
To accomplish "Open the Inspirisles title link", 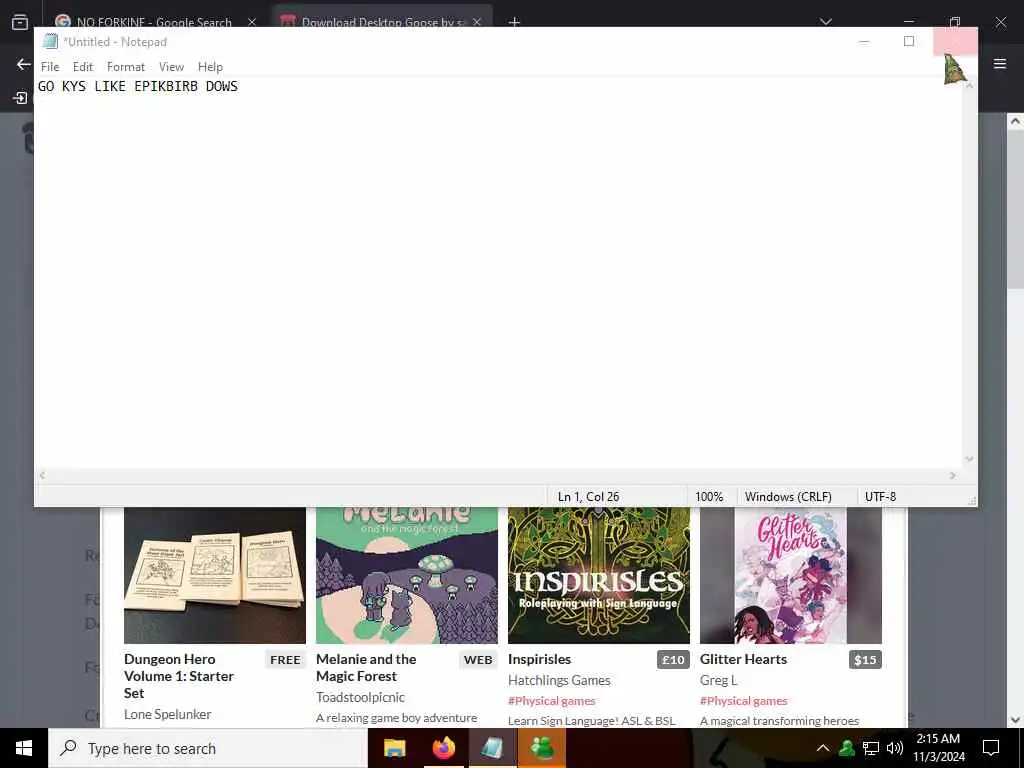I will pos(539,659).
